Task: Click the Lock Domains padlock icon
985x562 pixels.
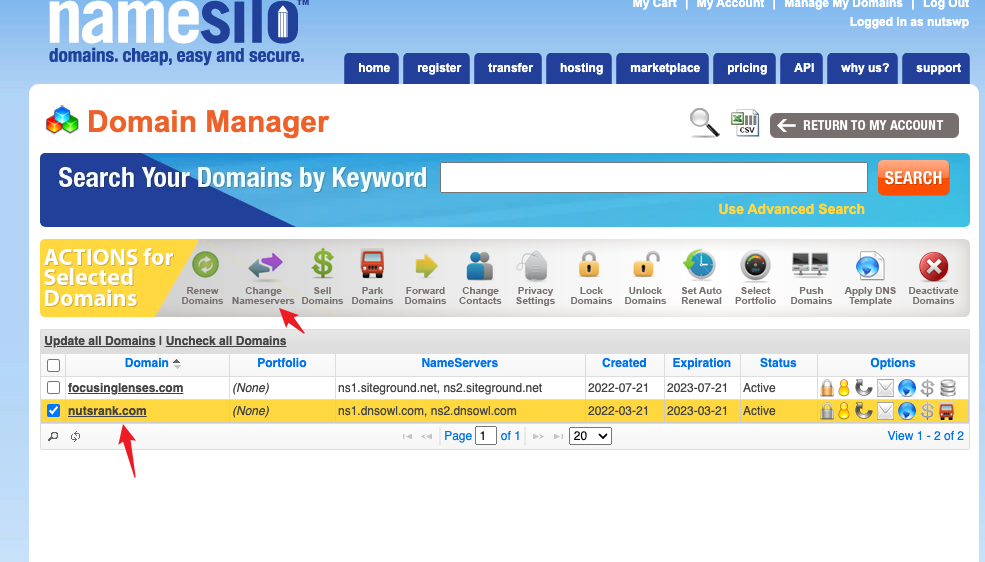Action: [x=591, y=266]
